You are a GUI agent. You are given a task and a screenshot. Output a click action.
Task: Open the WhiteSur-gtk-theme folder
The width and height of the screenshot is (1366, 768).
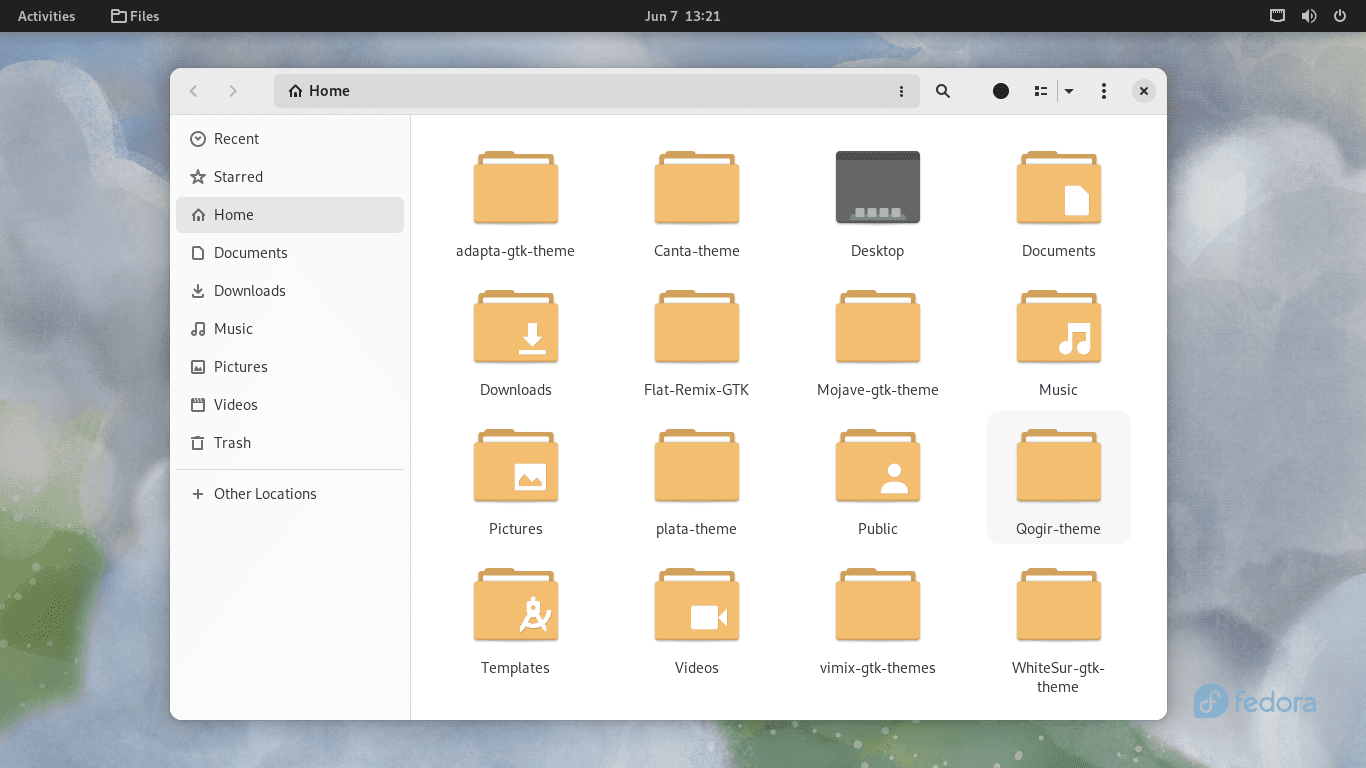point(1058,604)
